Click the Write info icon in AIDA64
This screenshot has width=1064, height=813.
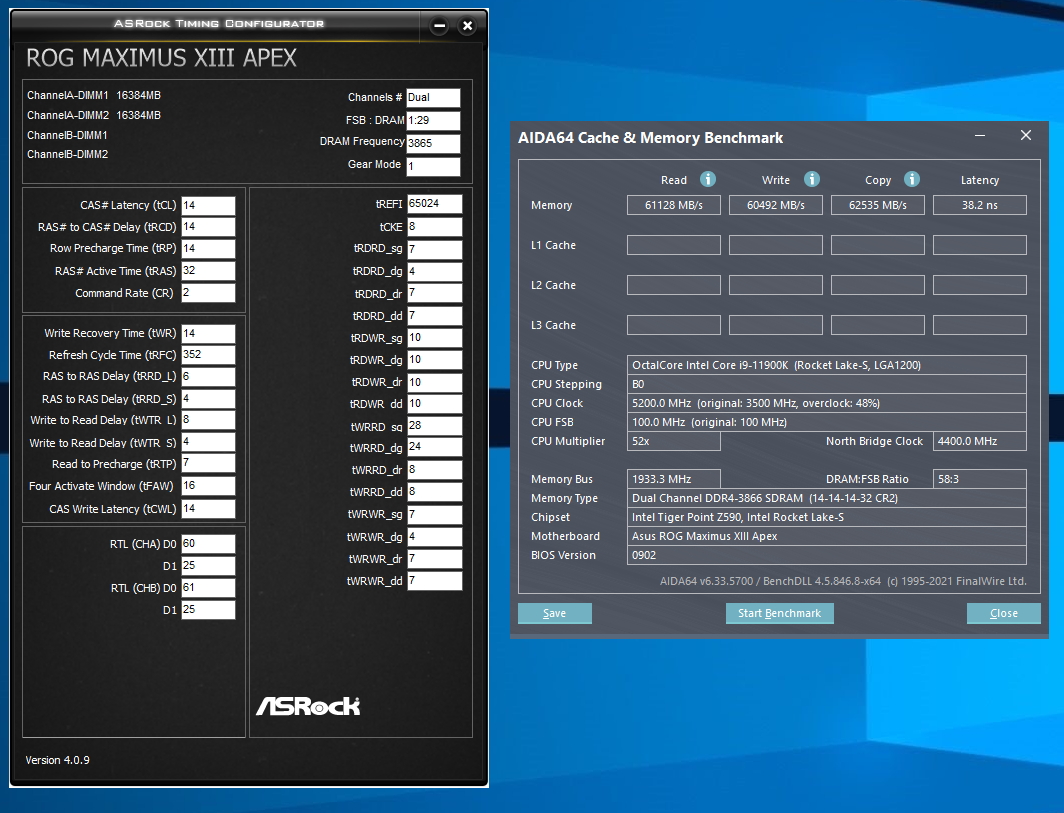click(812, 179)
